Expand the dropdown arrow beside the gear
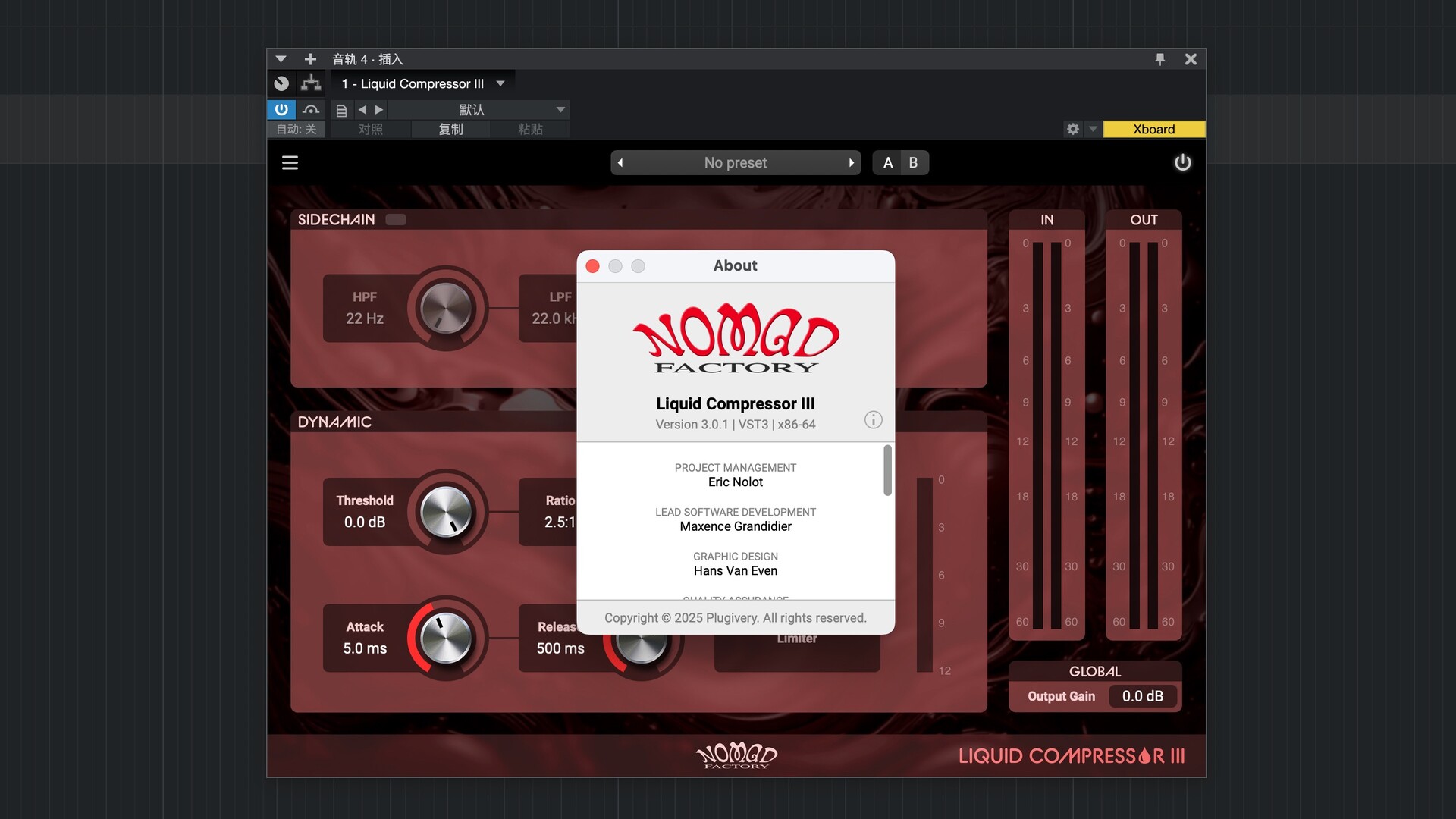The image size is (1456, 819). point(1093,129)
